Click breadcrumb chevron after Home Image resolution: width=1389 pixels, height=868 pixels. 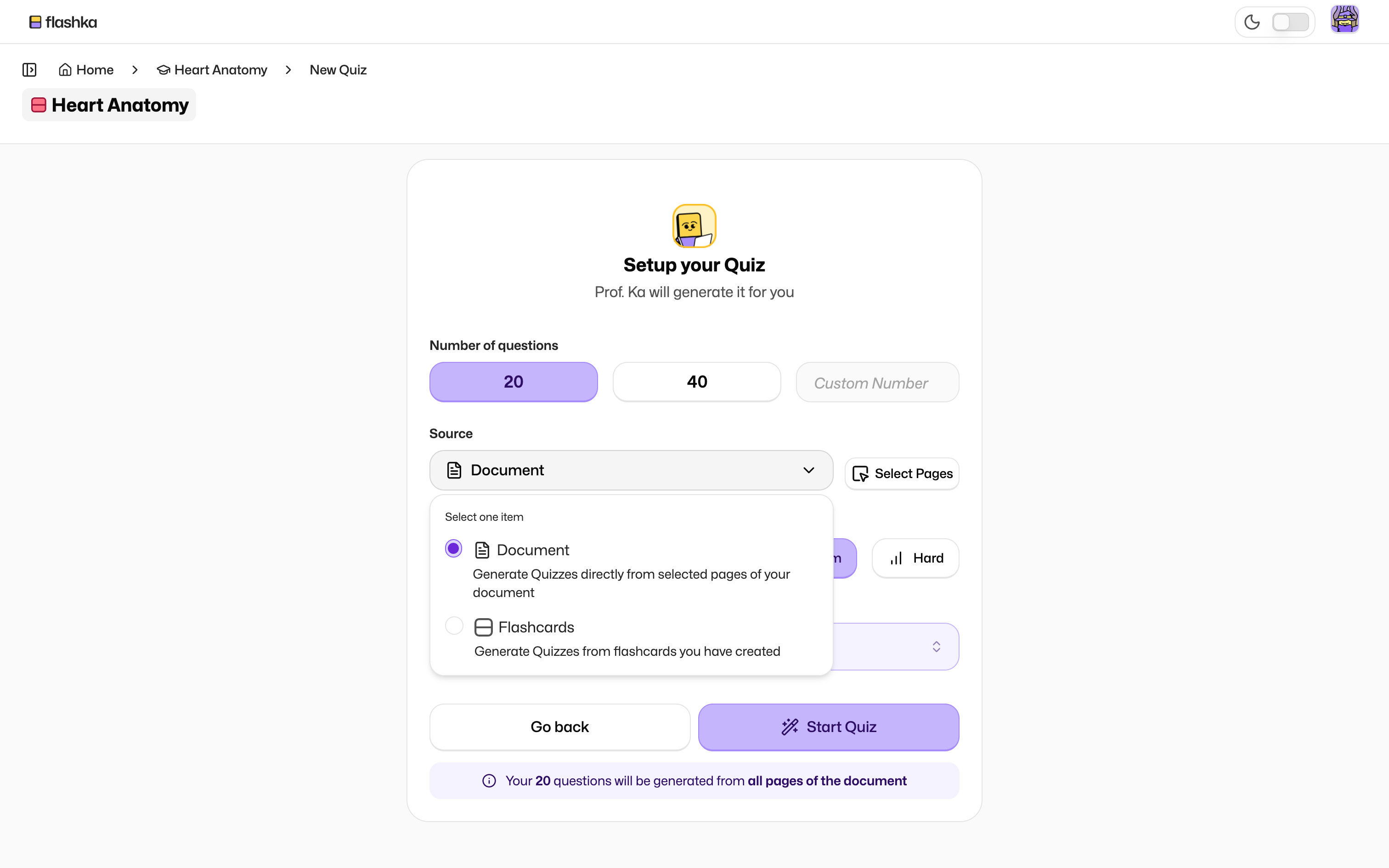click(x=135, y=69)
